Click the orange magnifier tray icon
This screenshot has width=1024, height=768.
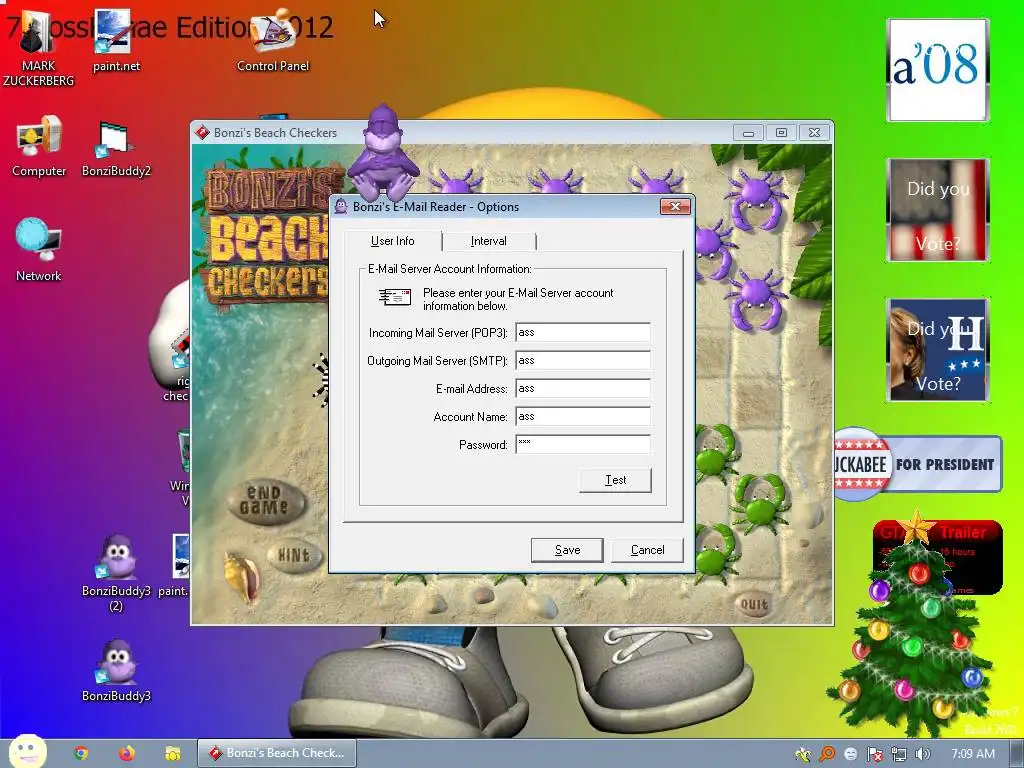point(827,754)
